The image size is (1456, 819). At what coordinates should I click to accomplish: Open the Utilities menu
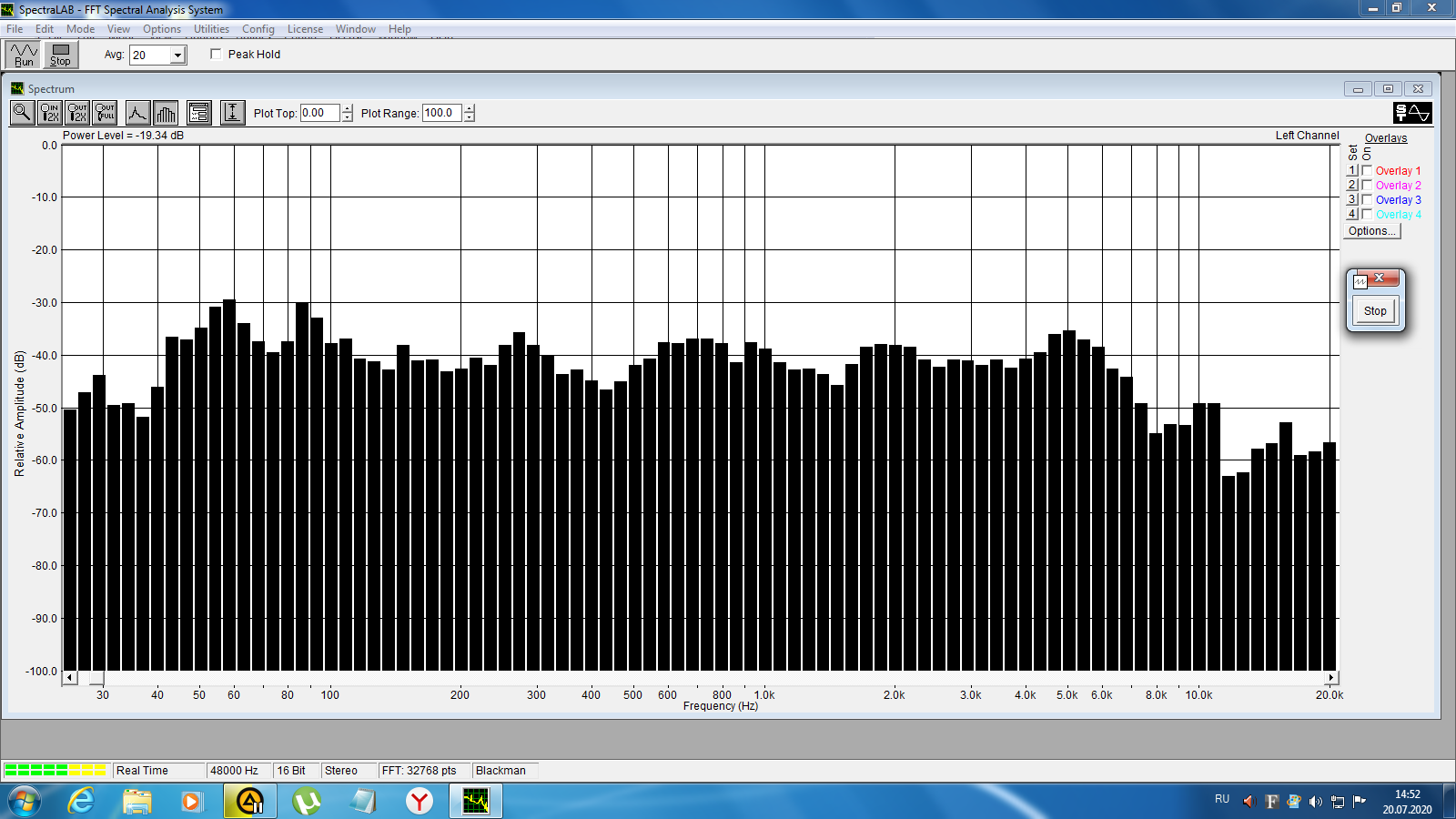coord(211,29)
